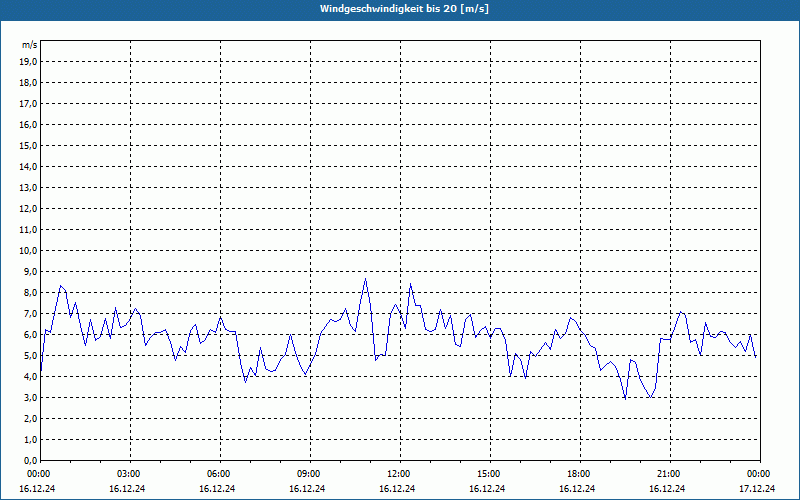This screenshot has height=500, width=800.
Task: Click the highest wind peak before 12:00
Action: click(x=365, y=279)
